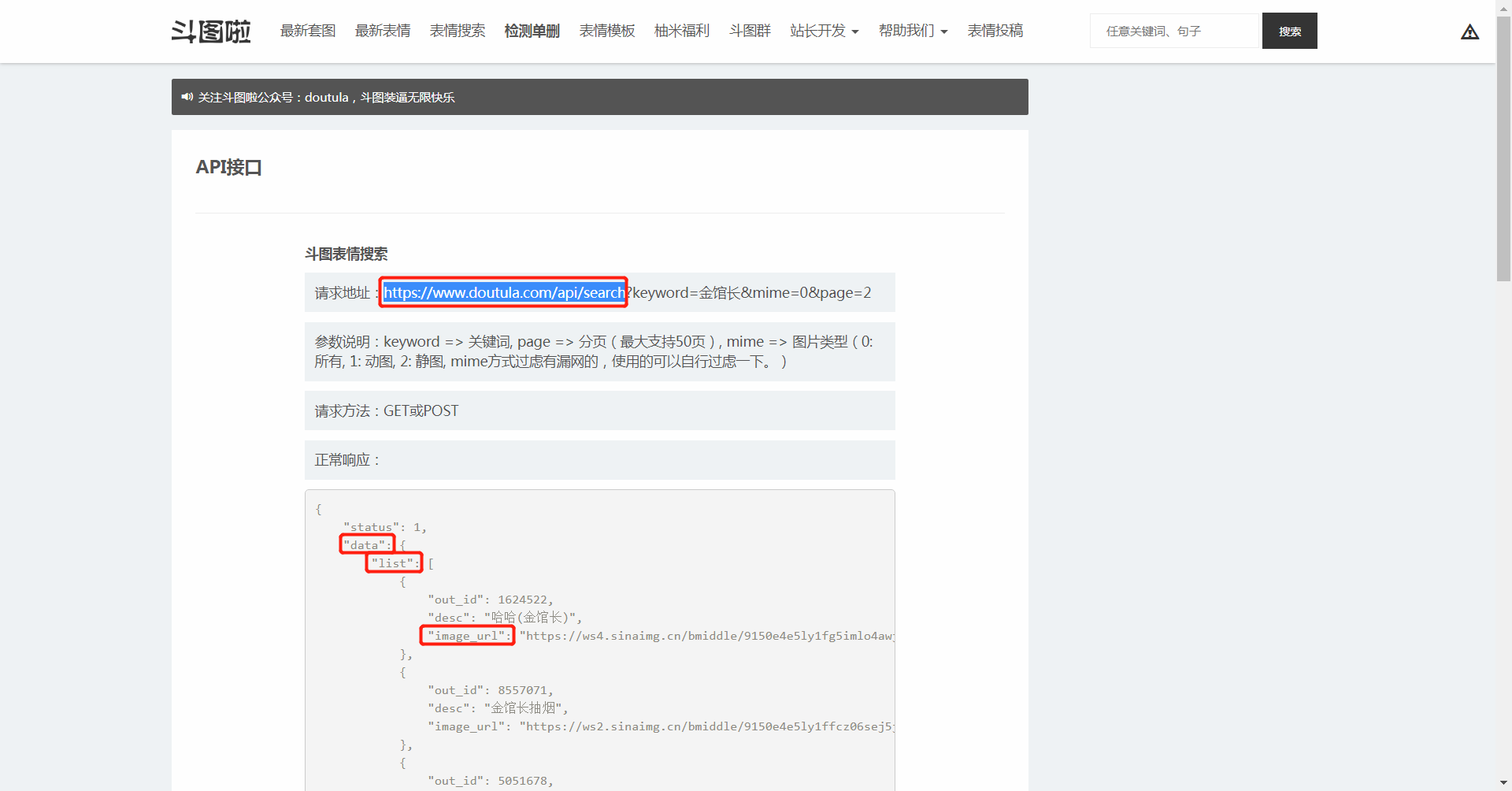Click the "out_id": 8557071 line

click(x=491, y=690)
